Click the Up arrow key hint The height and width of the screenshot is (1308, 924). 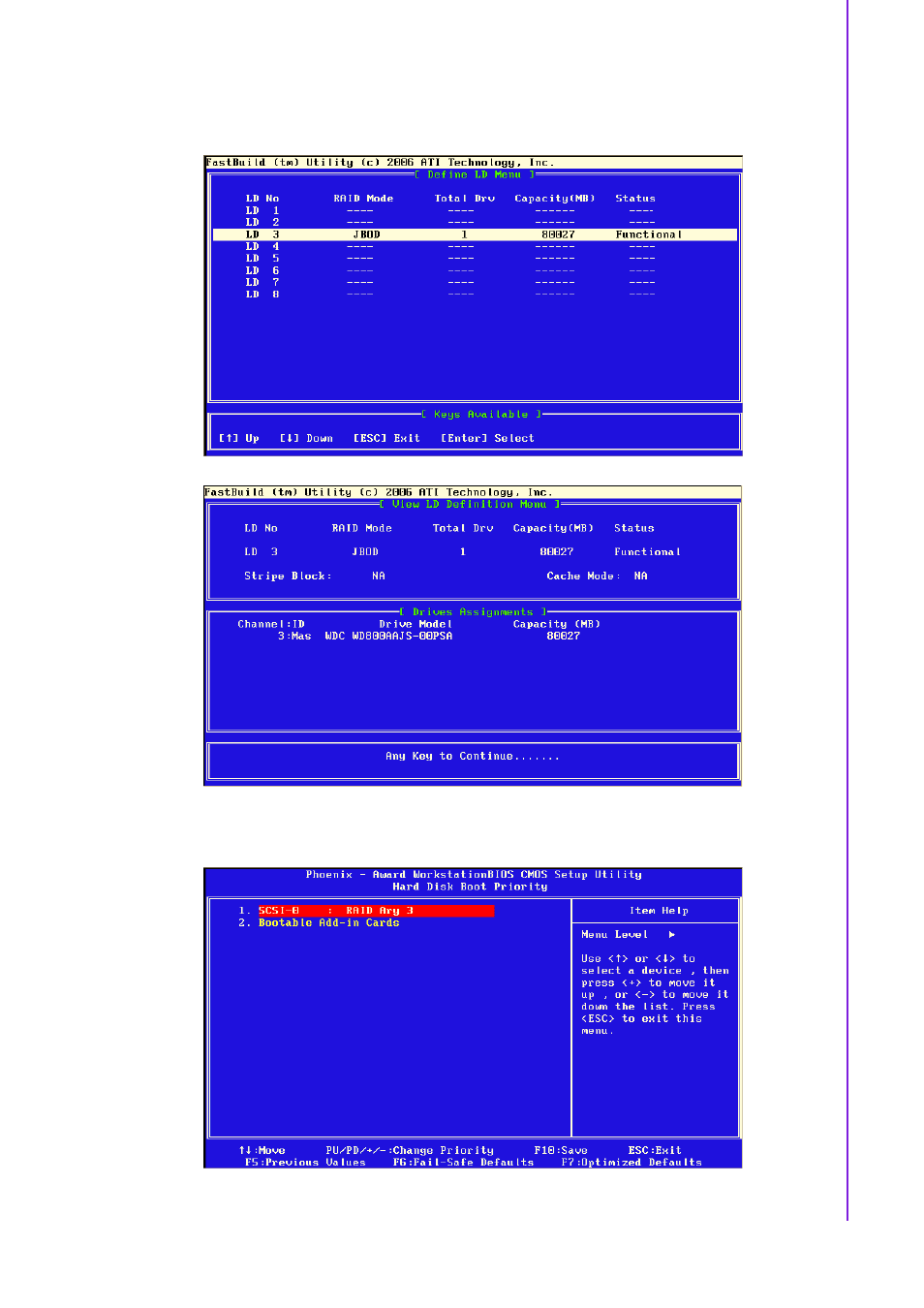pos(238,438)
